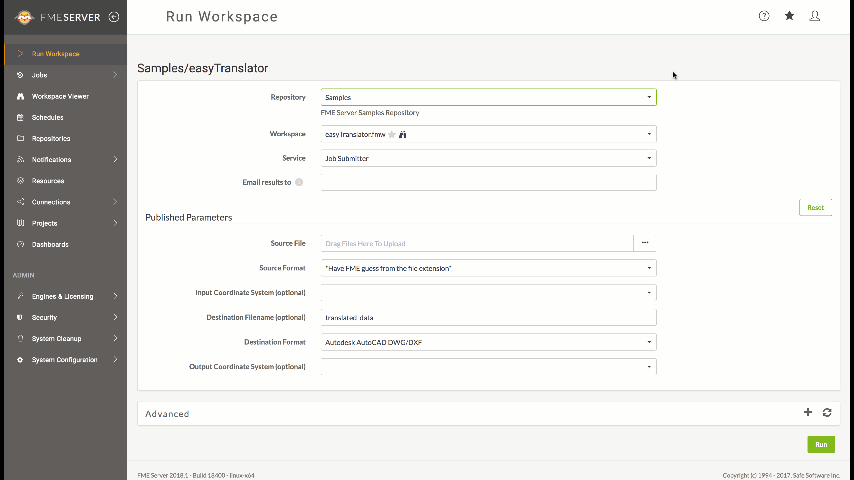
Task: Open Input Coordinate System dropdown
Action: tap(489, 293)
